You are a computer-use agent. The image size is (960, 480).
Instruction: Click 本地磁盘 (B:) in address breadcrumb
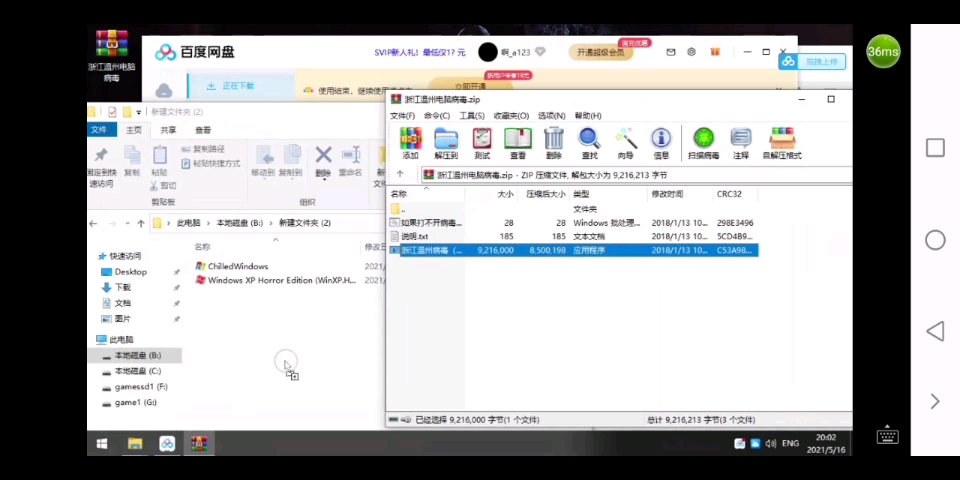pyautogui.click(x=239, y=223)
